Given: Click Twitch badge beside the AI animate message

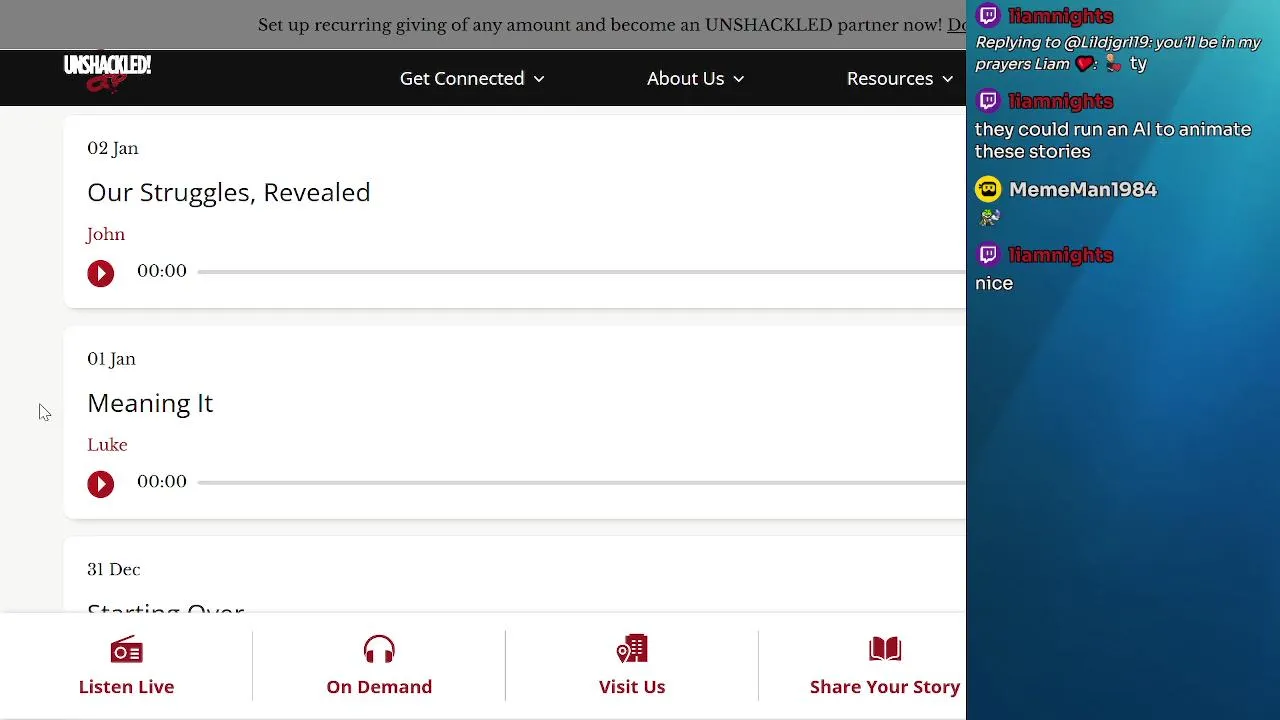Looking at the screenshot, I should (x=988, y=101).
